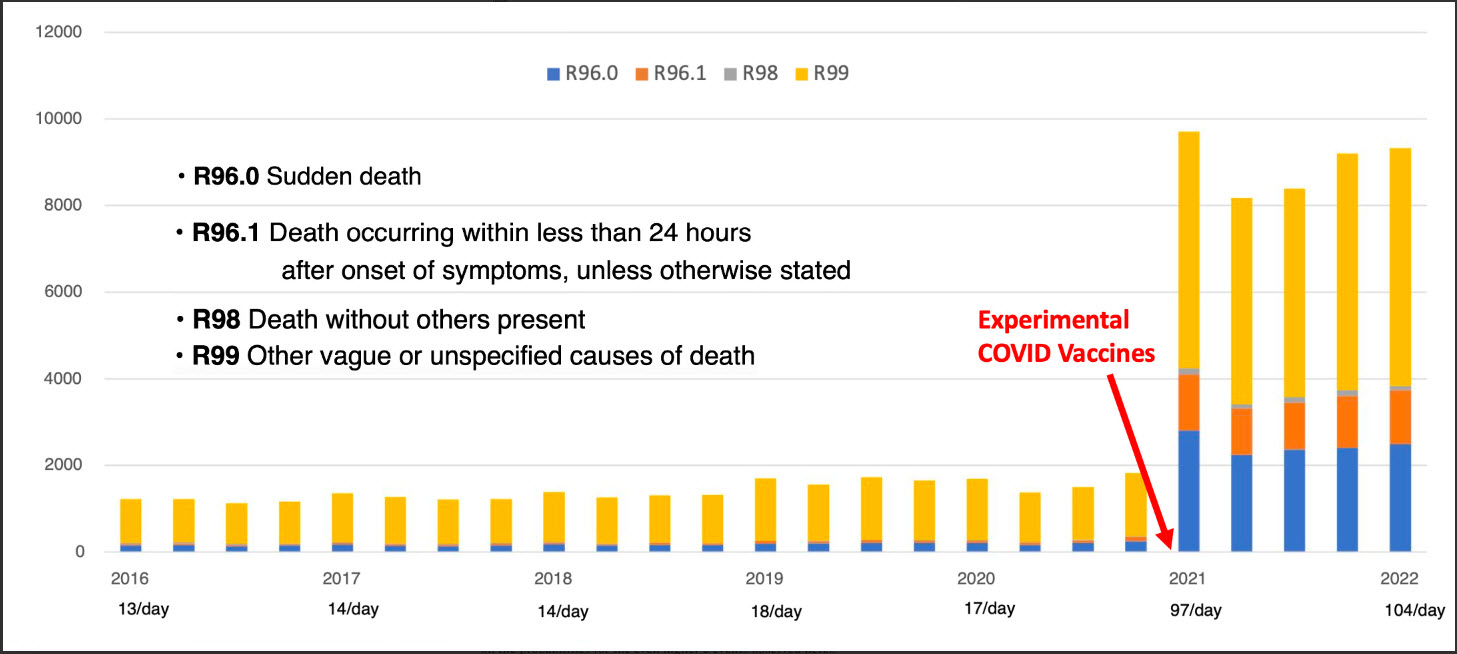This screenshot has width=1457, height=654.
Task: Click the '13/day' label under 2016
Action: (143, 609)
